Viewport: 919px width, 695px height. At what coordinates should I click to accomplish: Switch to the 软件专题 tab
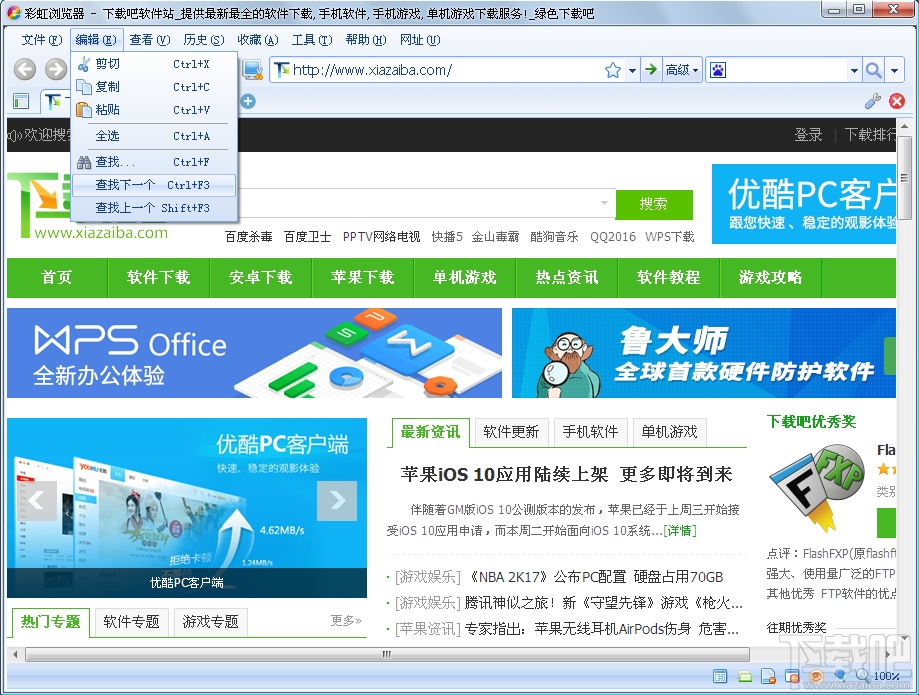click(x=131, y=622)
